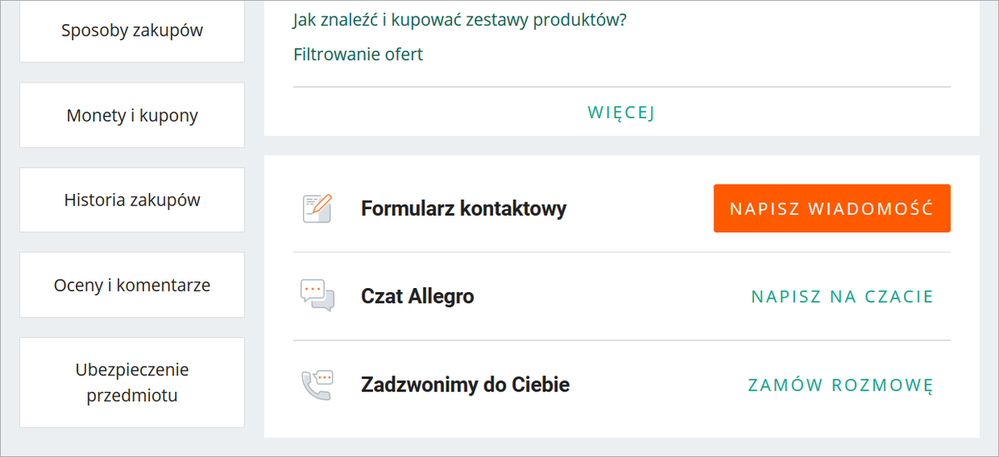Select Monety i kupony in sidebar

pos(132,115)
